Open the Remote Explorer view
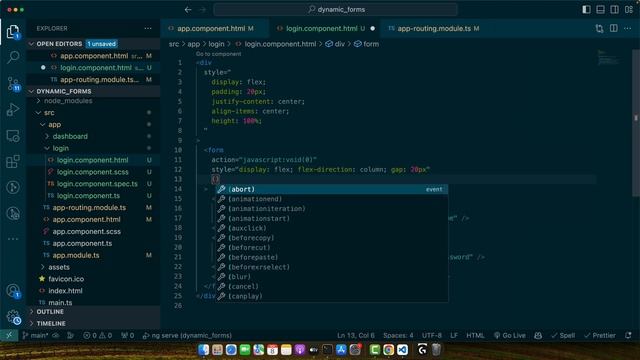640x360 pixels. [x=13, y=136]
